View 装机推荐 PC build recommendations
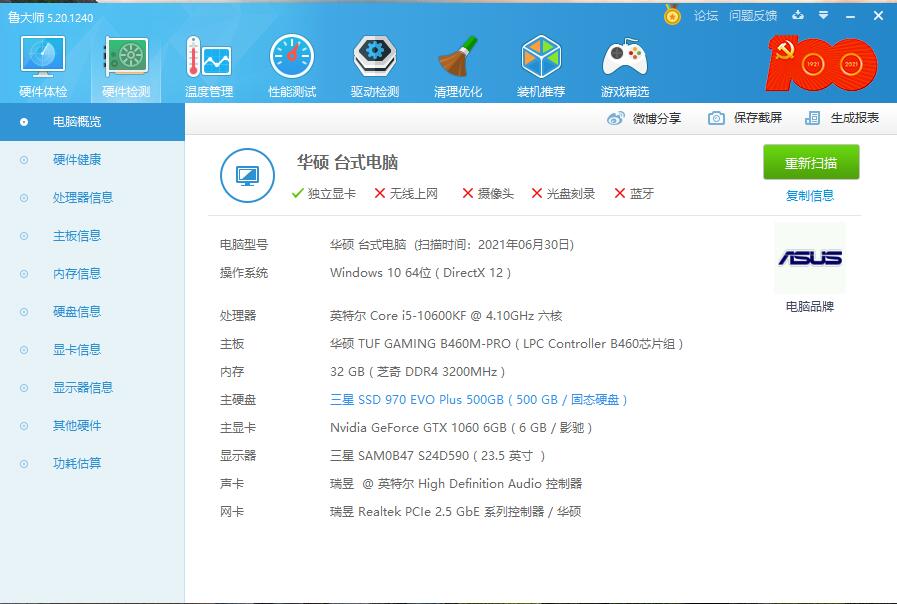Viewport: 897px width, 604px height. 541,64
